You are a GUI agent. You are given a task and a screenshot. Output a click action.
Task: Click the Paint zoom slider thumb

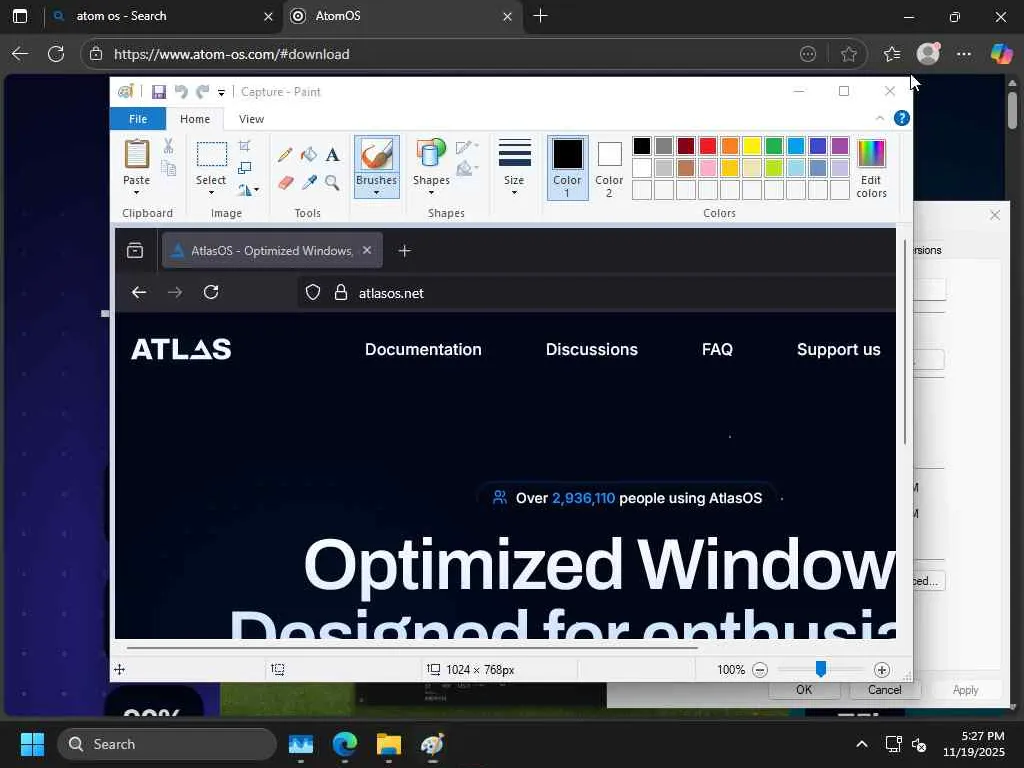point(821,669)
